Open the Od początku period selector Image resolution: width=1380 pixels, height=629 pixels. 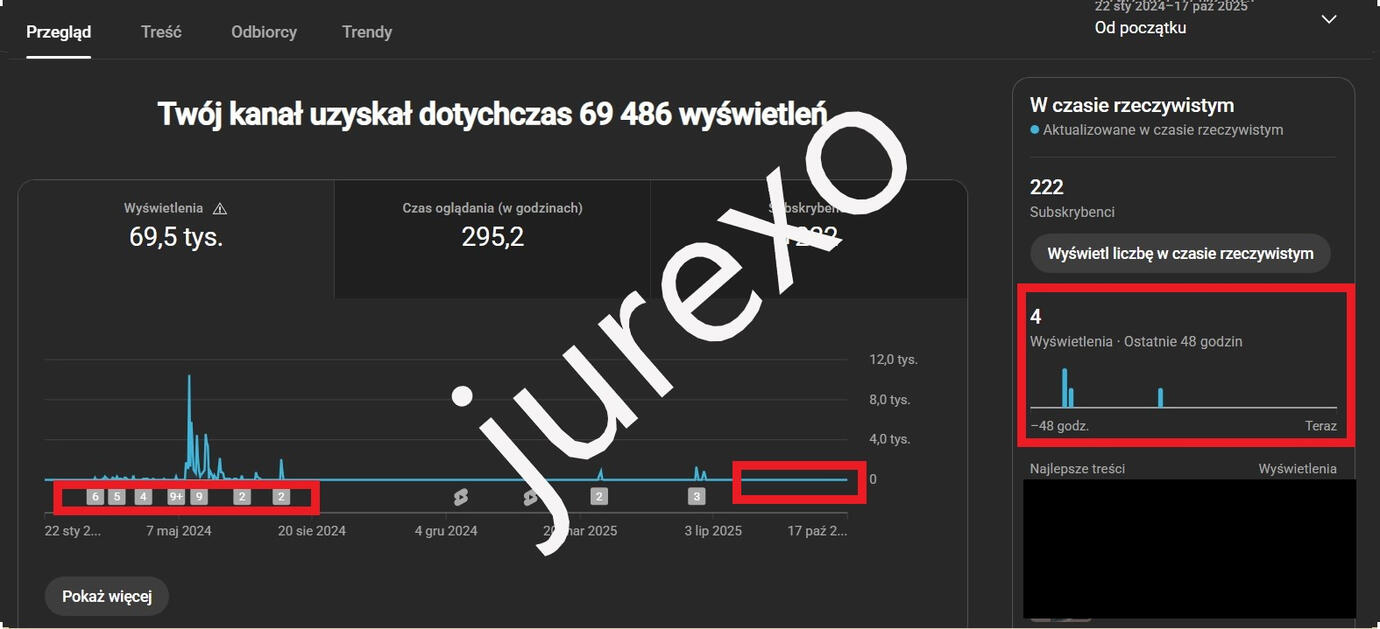[x=1140, y=28]
